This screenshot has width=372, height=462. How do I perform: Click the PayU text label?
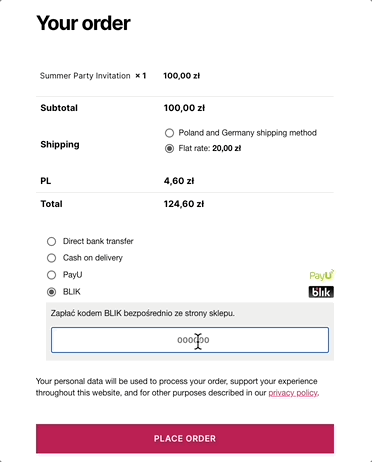click(73, 275)
